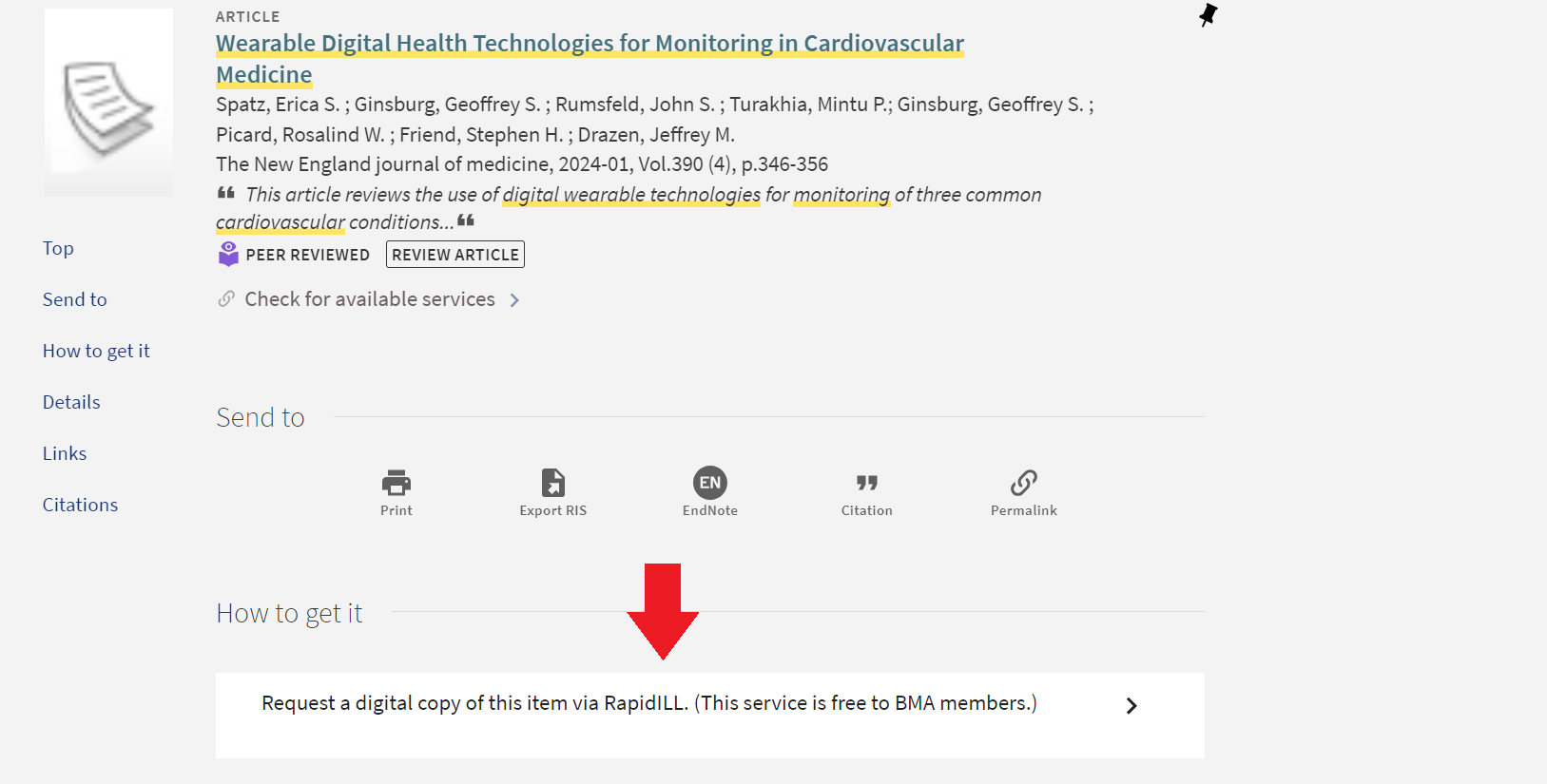The image size is (1547, 784).
Task: Click the Export RIS icon
Action: (552, 483)
